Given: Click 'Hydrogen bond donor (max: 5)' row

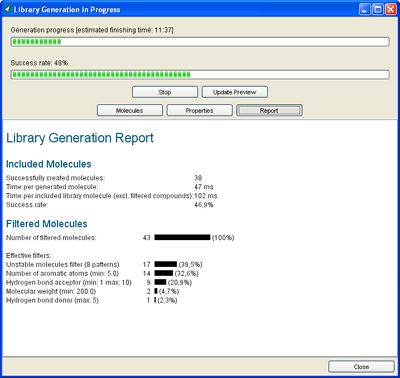Looking at the screenshot, I should pyautogui.click(x=92, y=301).
